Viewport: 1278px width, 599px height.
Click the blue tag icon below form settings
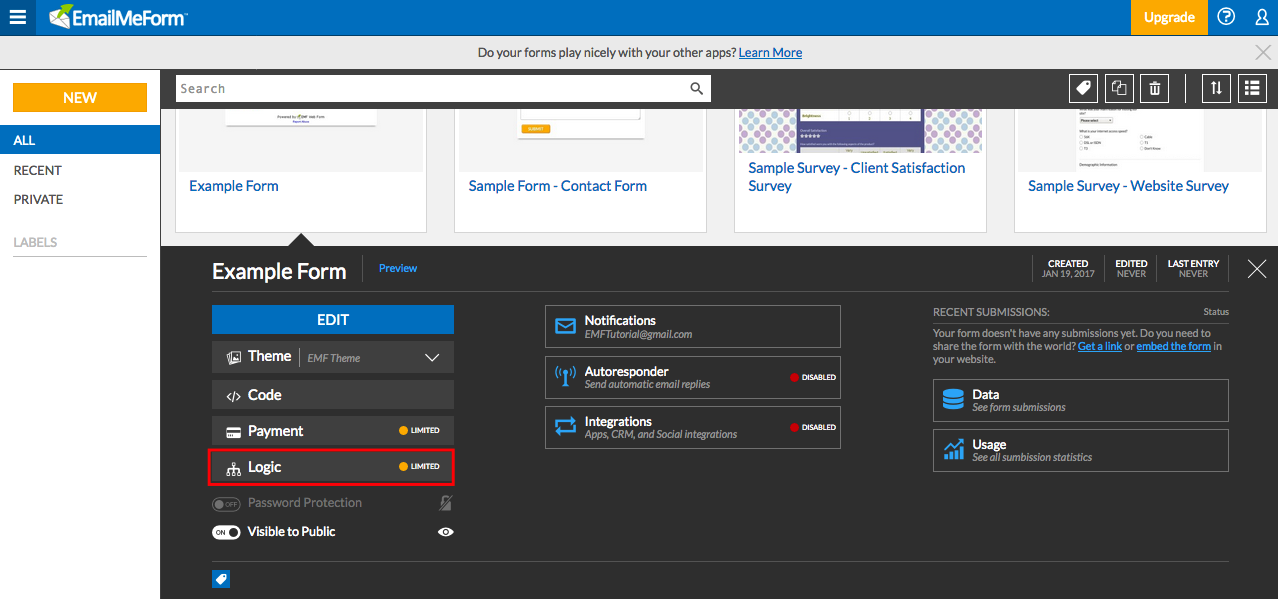221,579
